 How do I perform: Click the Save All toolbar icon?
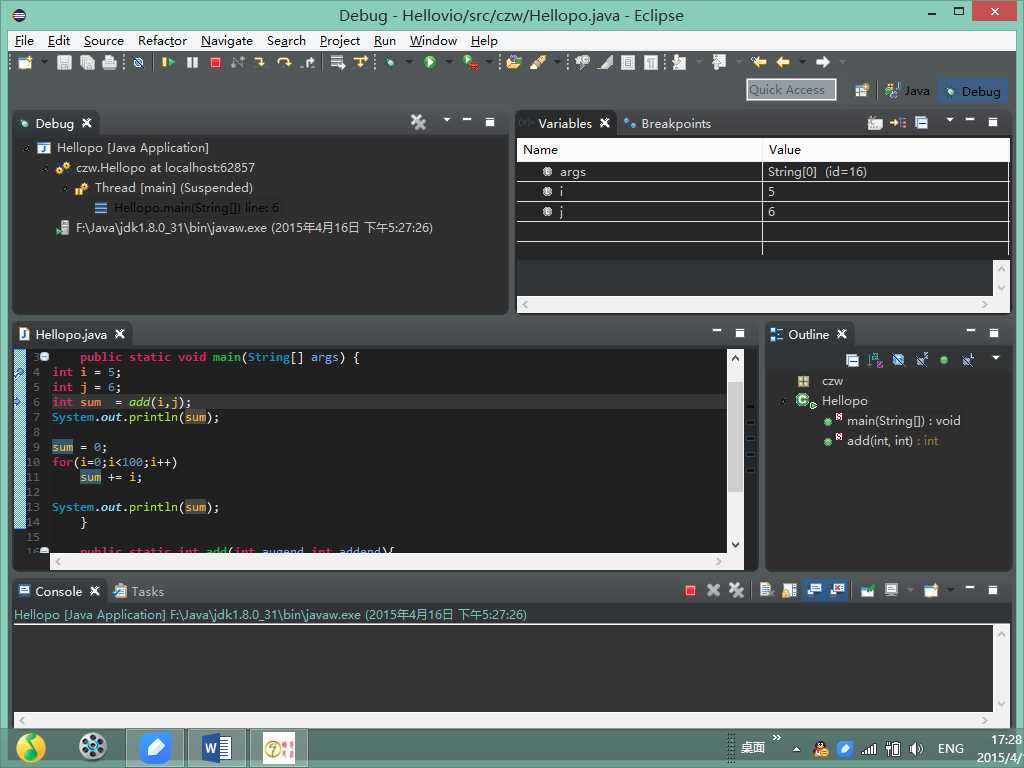(x=87, y=63)
